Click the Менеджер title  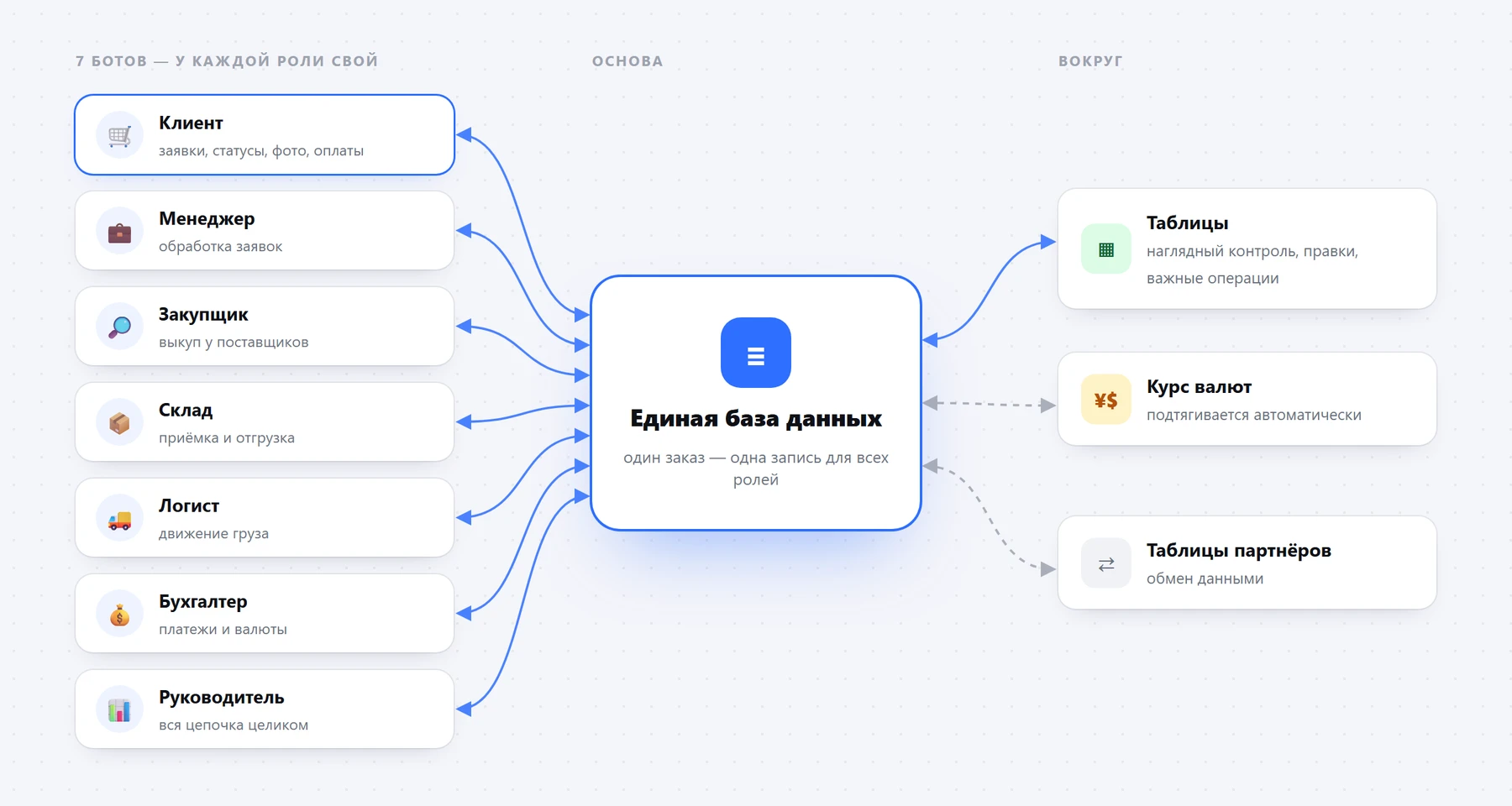(207, 219)
